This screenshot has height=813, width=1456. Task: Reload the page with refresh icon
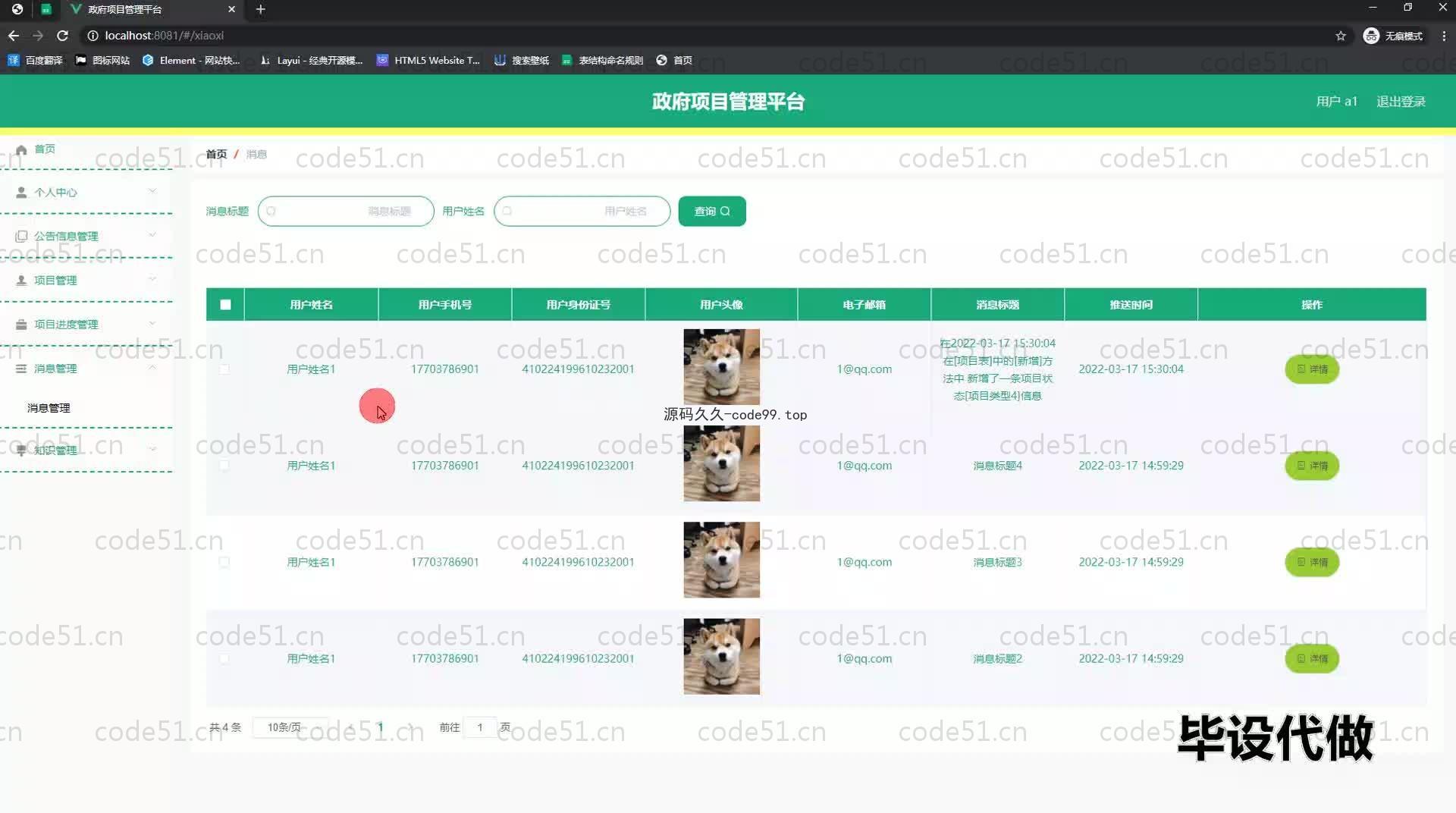click(x=63, y=36)
